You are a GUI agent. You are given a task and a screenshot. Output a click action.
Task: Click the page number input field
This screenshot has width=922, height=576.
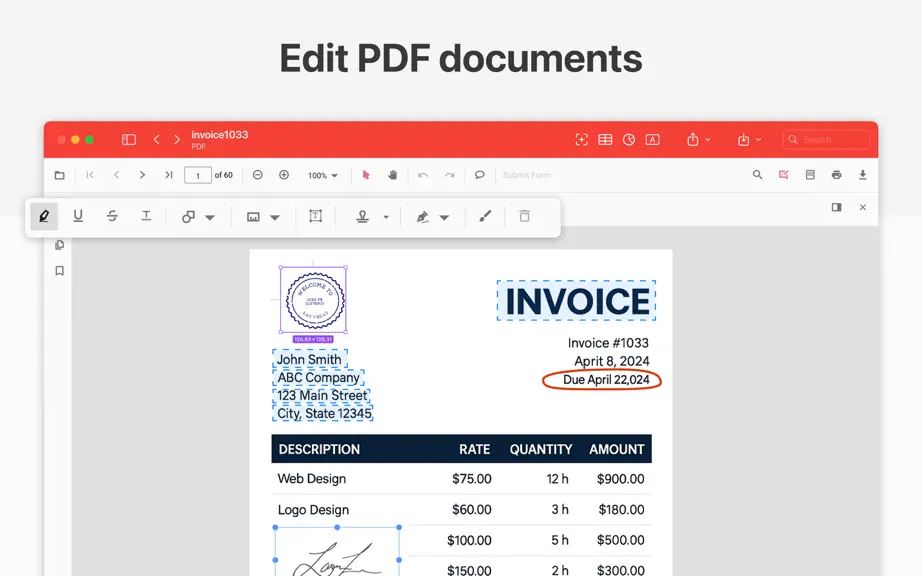pyautogui.click(x=198, y=175)
